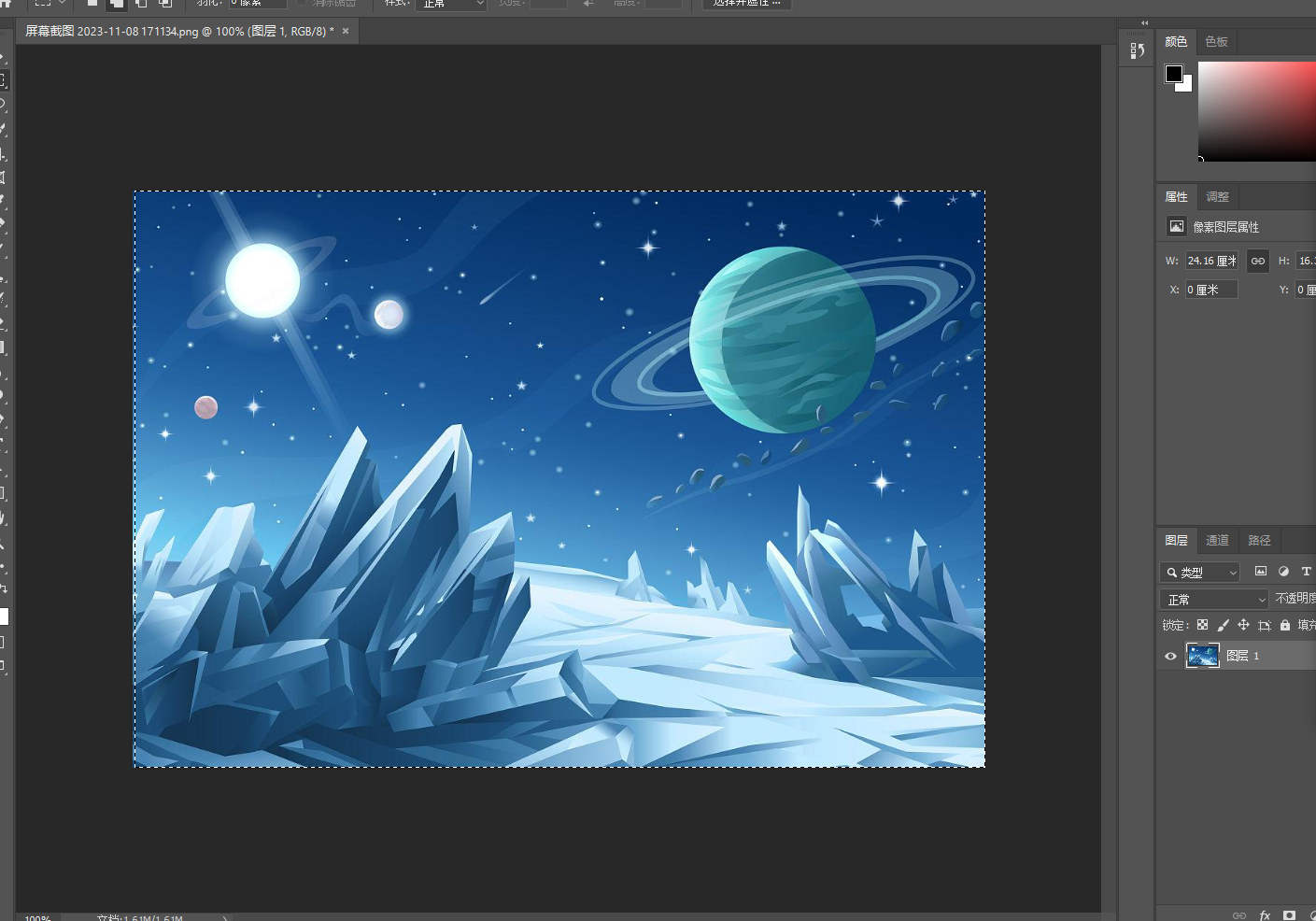Click the 选择并遮住 button
Screen dimensions: 1316x921
click(746, 4)
